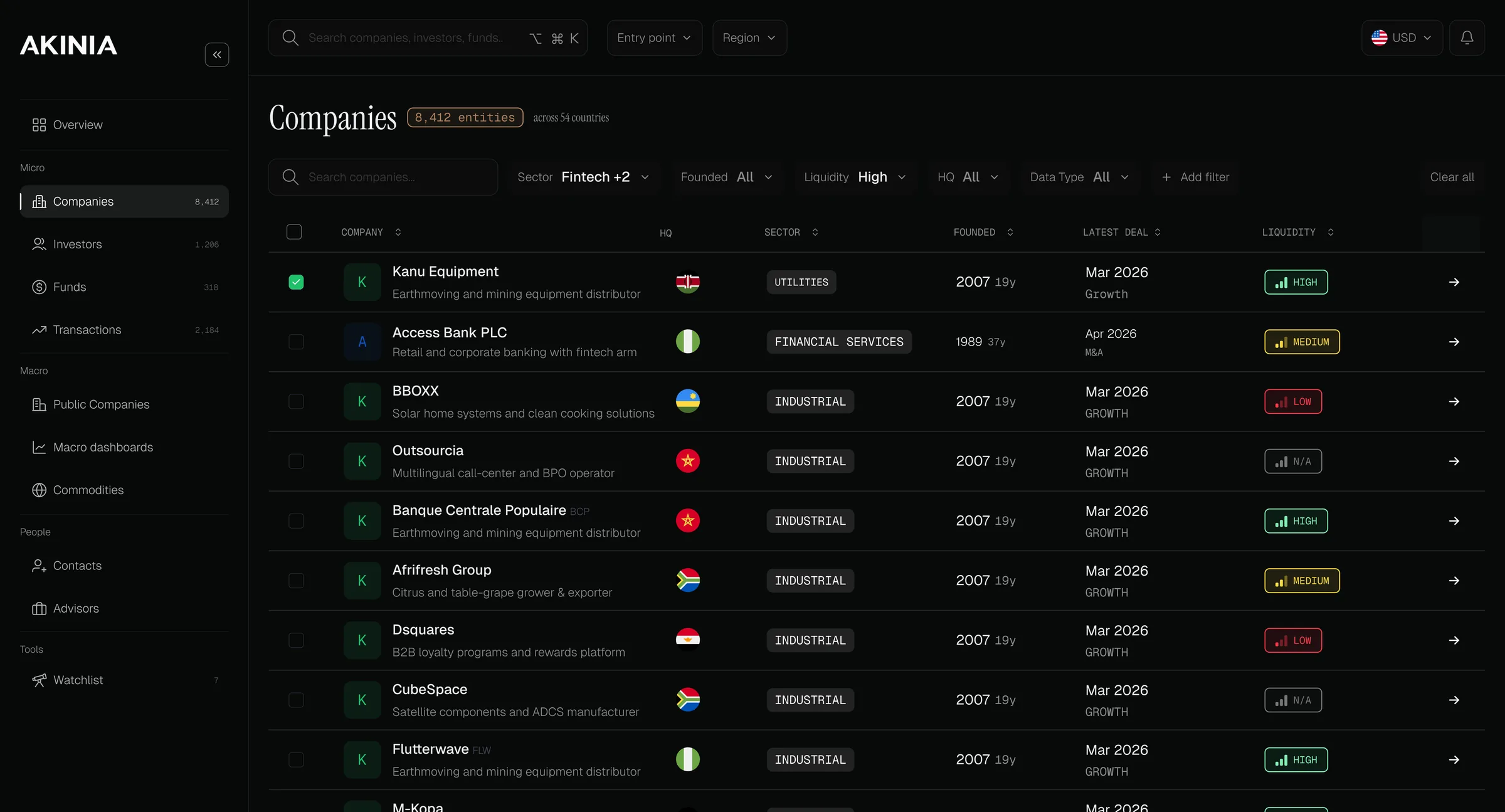Expand the Founded All filter

[727, 177]
